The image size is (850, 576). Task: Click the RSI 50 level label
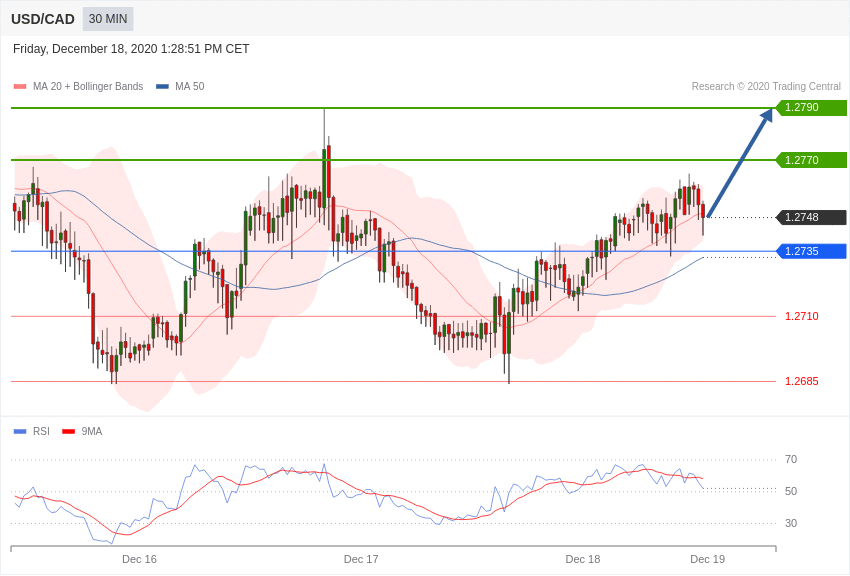791,491
